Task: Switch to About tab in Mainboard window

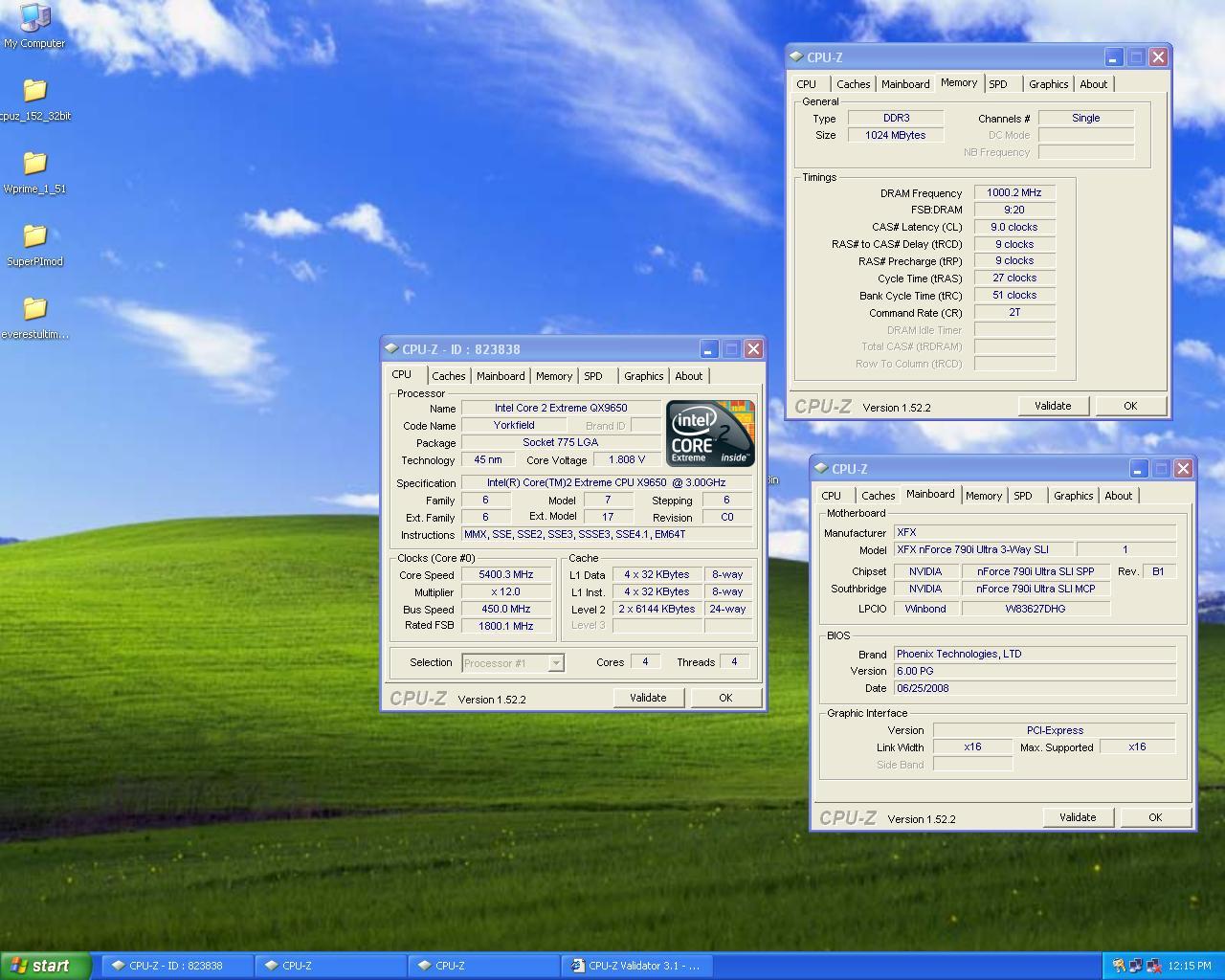Action: 1119,496
